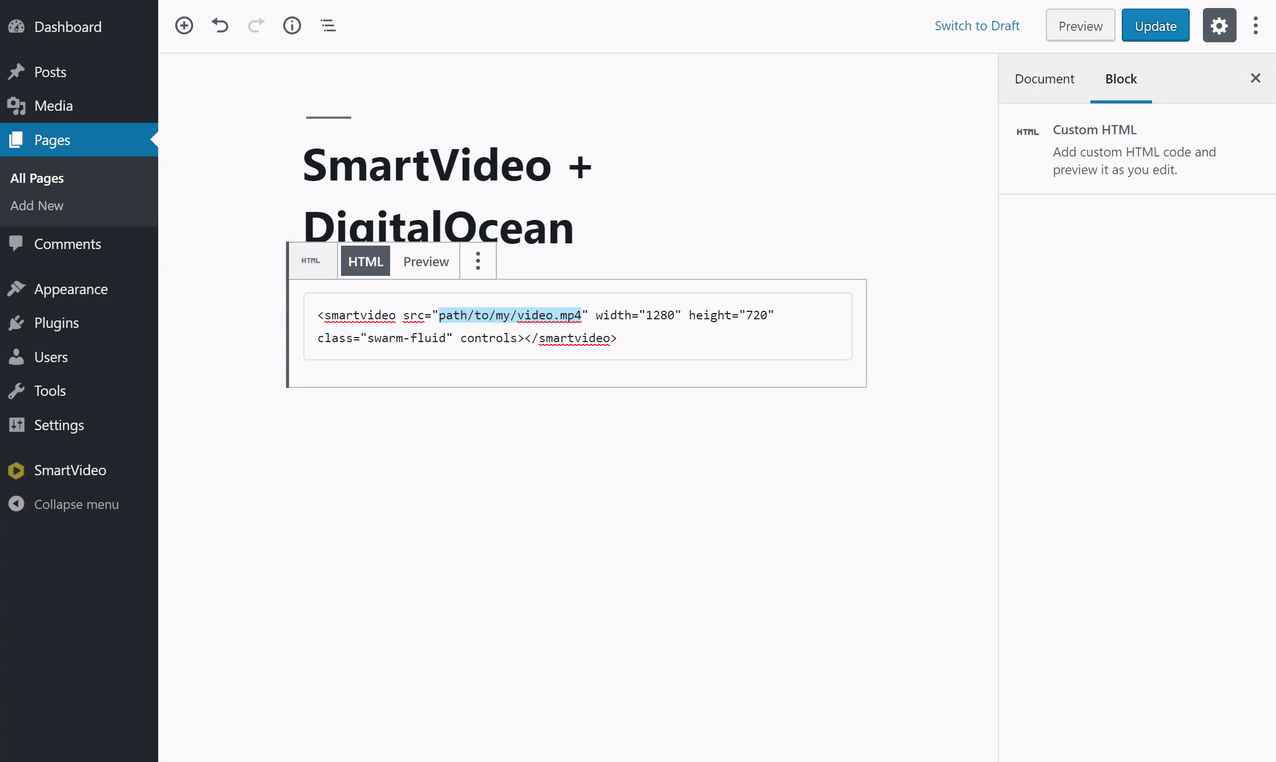
Task: Click the highlighted path/to/my/video.mp4 text
Action: pos(510,315)
